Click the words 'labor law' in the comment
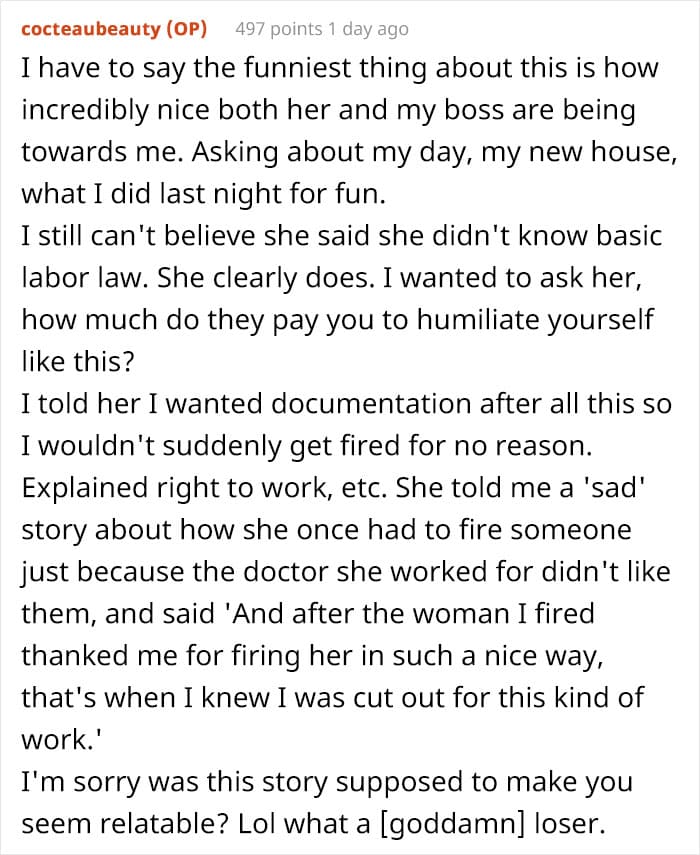 click(85, 279)
